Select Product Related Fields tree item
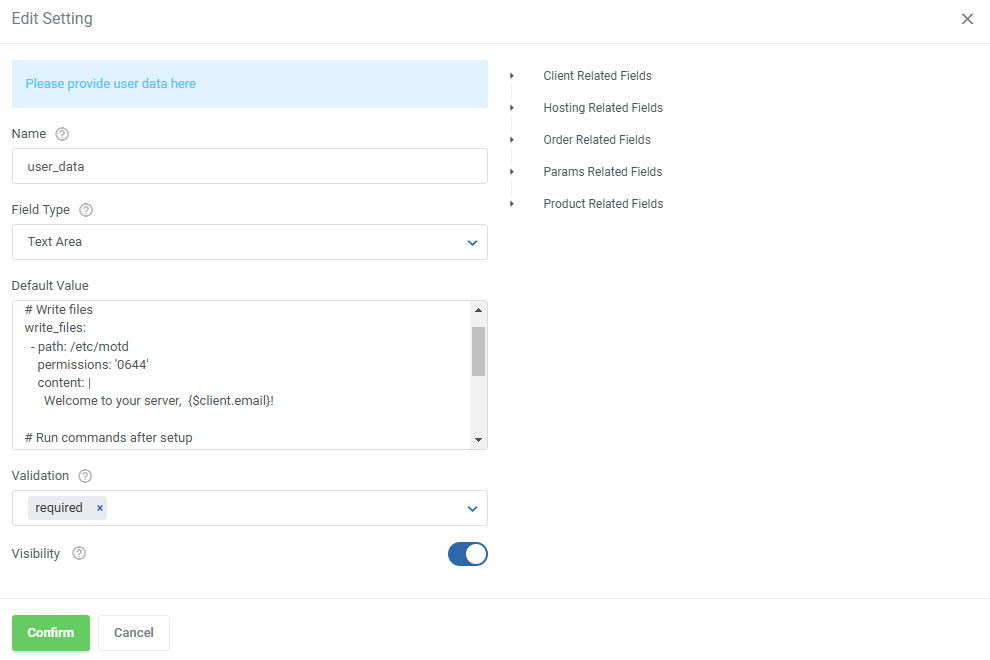990x660 pixels. (x=603, y=204)
